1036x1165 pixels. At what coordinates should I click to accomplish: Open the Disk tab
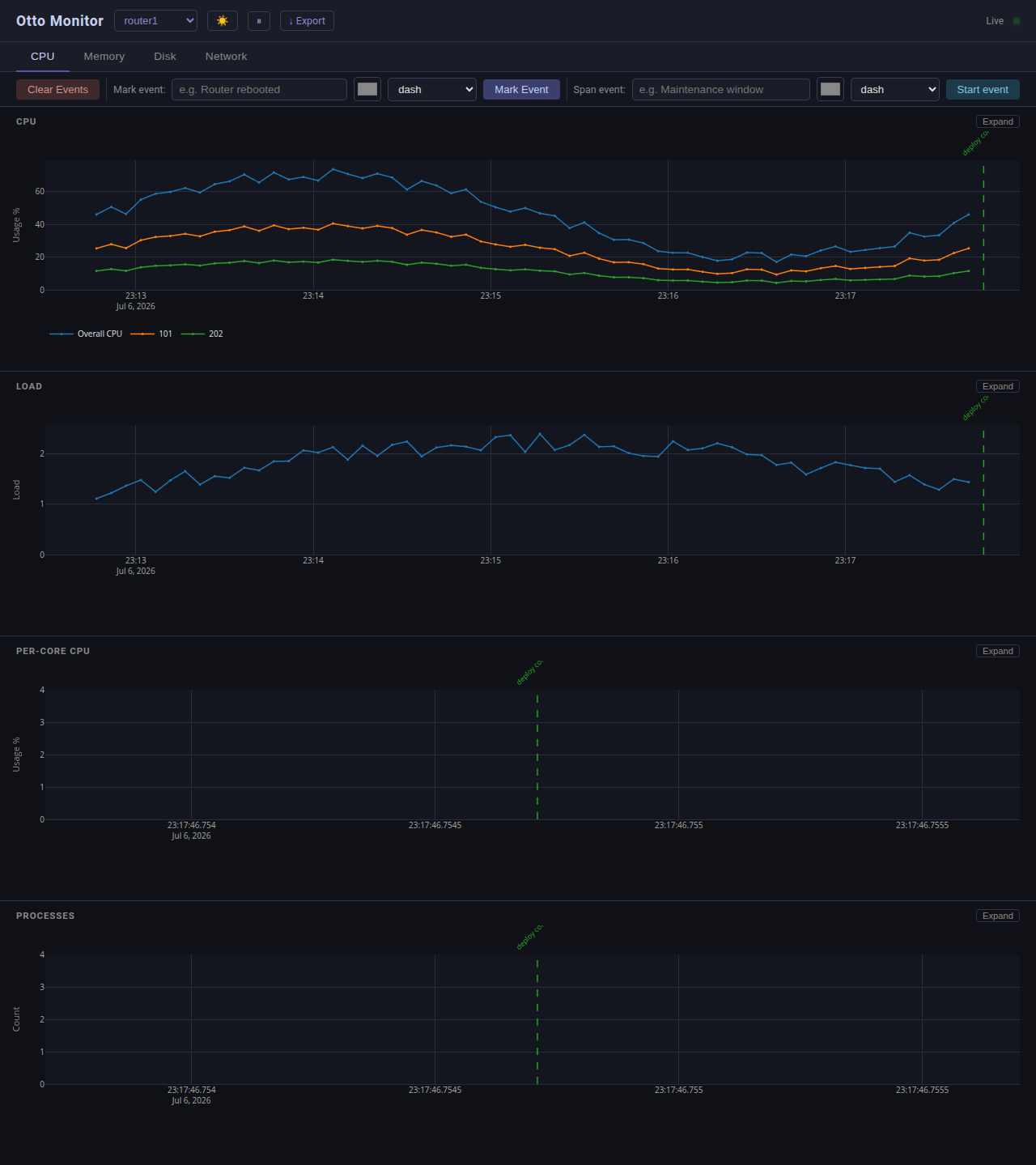point(165,57)
